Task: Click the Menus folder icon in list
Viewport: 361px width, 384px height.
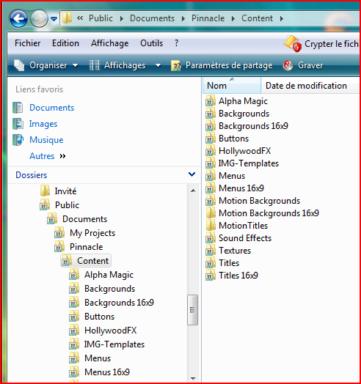Action: pyautogui.click(x=210, y=176)
